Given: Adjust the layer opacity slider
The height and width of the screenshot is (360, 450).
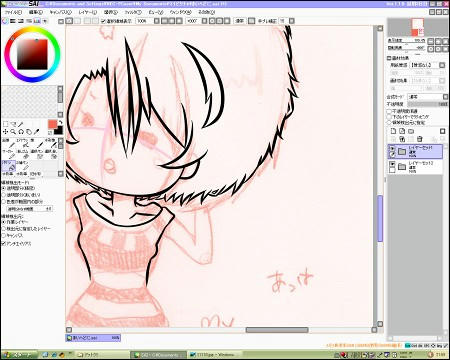Looking at the screenshot, I should pos(428,104).
